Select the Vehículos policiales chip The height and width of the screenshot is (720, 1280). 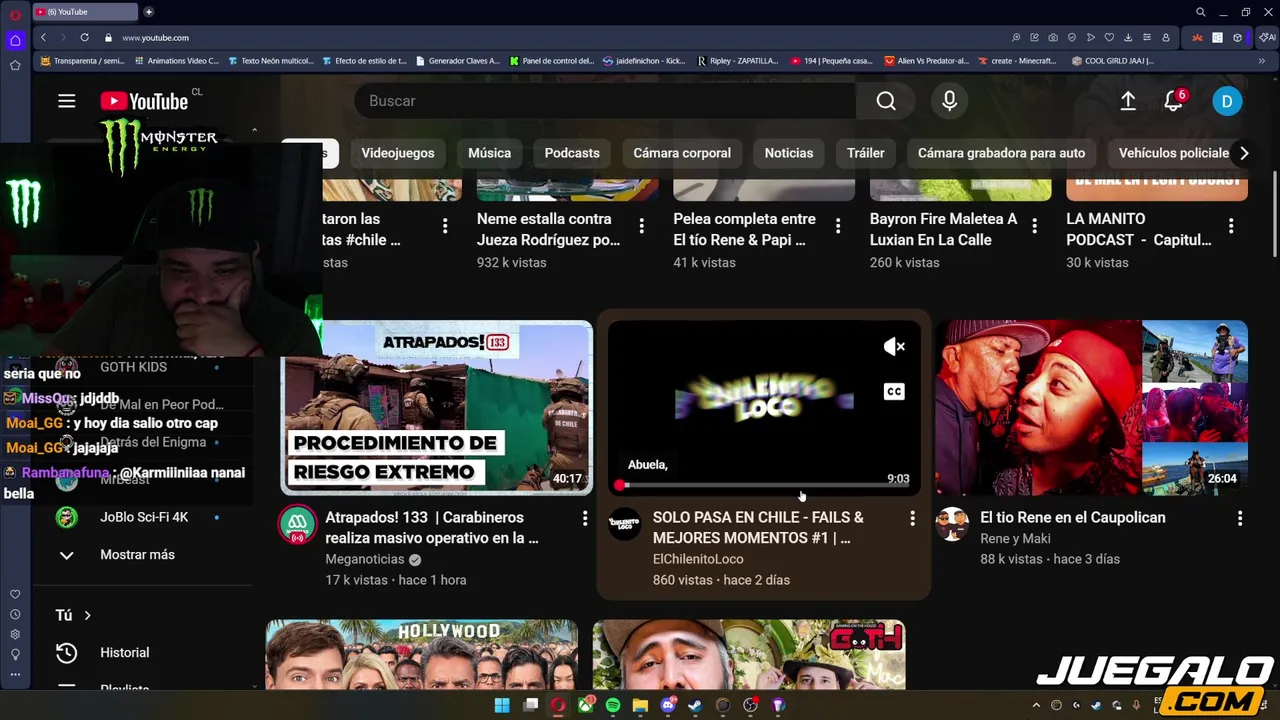coord(1174,153)
